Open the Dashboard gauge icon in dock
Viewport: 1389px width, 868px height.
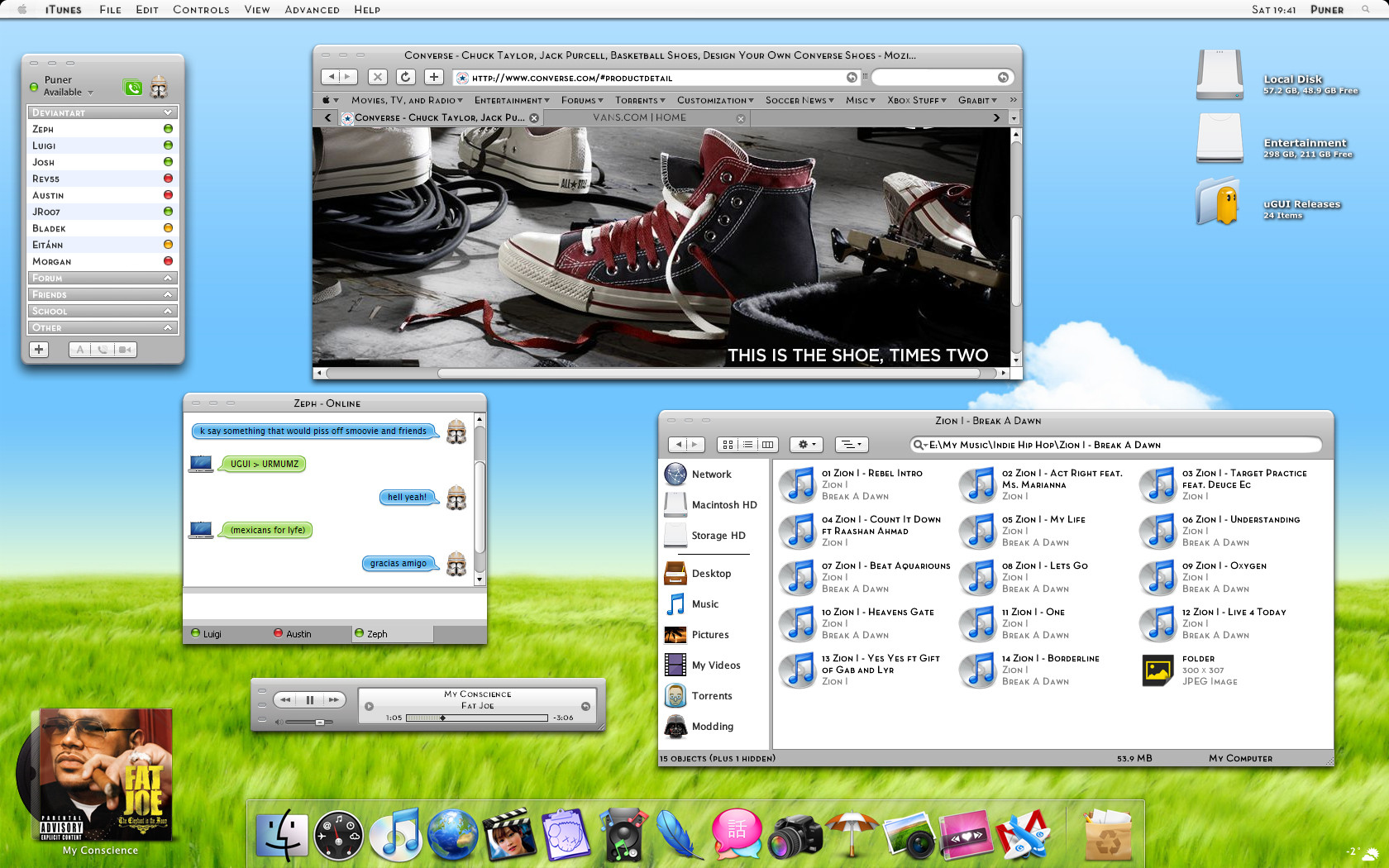tap(338, 836)
